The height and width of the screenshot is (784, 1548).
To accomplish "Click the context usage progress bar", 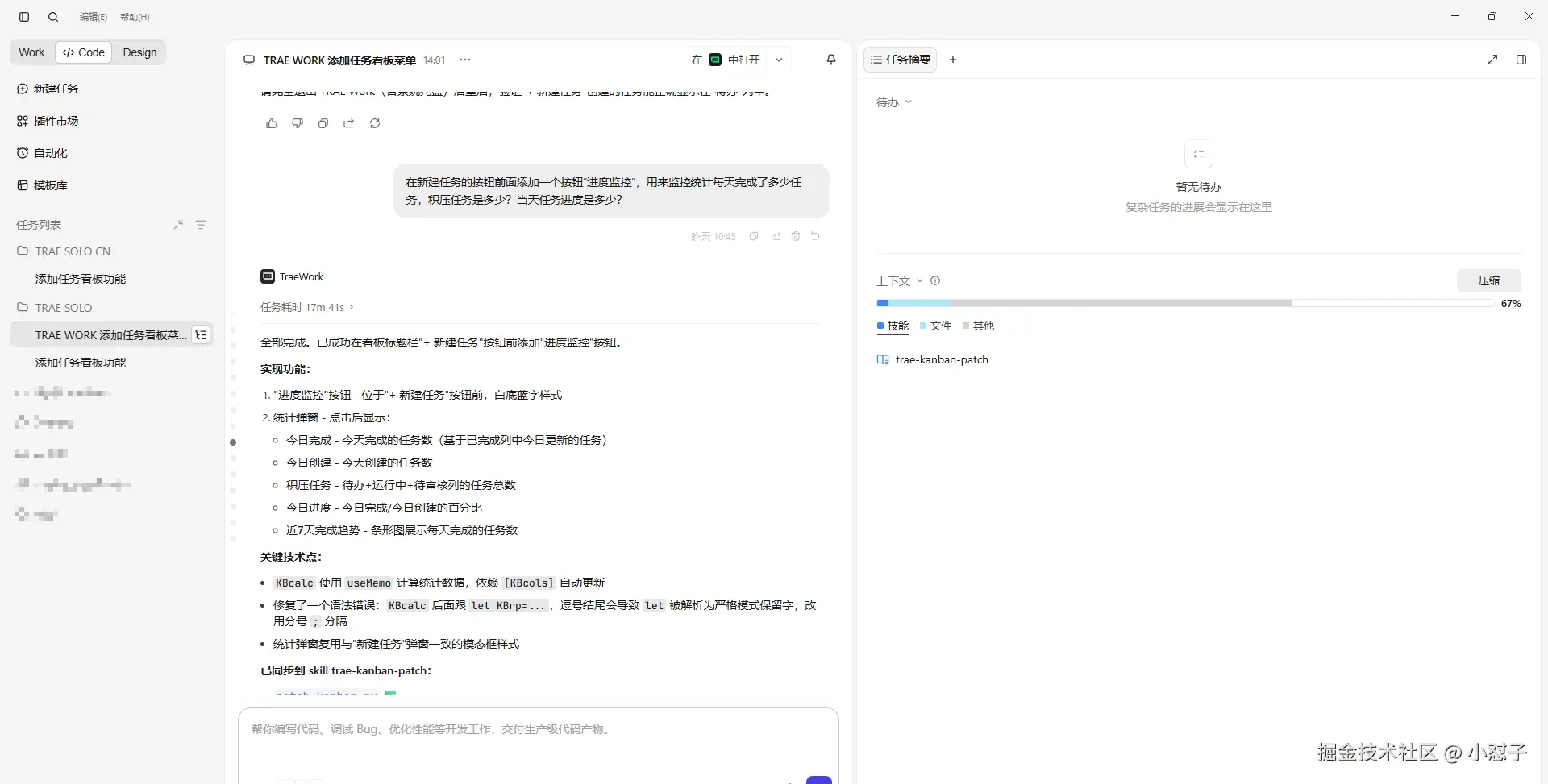I will 1185,303.
